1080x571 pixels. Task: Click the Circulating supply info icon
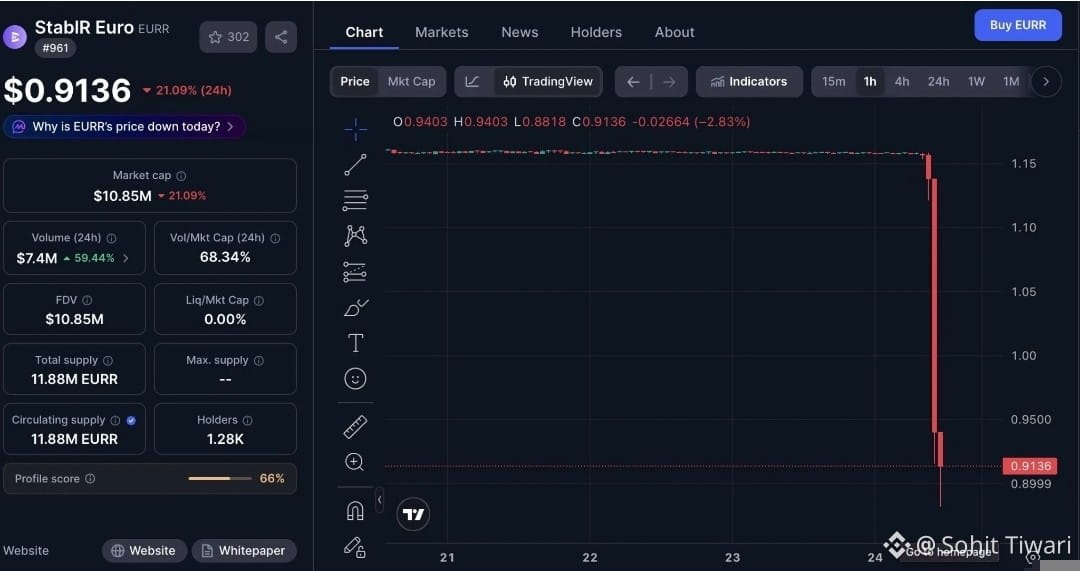(115, 420)
